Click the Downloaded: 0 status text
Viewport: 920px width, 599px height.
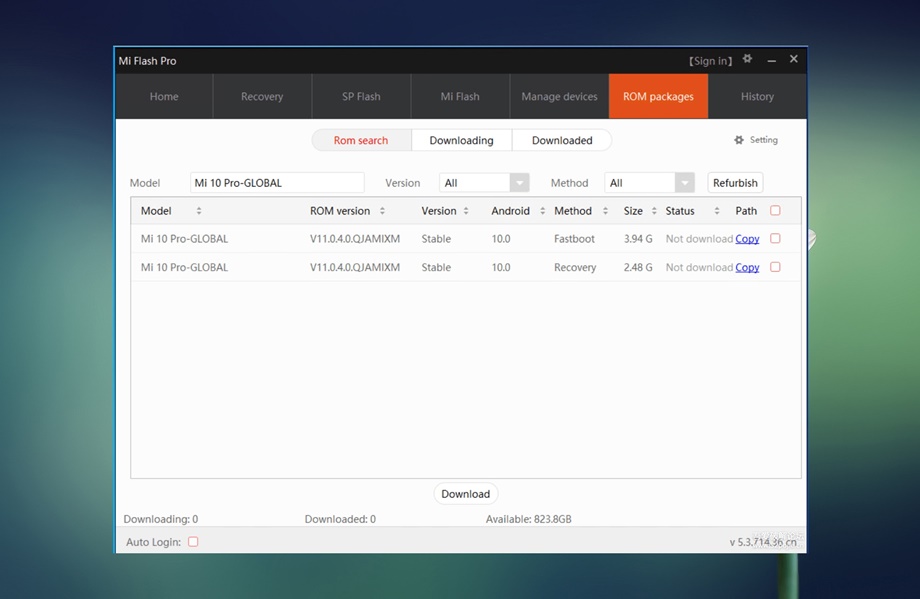click(x=340, y=519)
